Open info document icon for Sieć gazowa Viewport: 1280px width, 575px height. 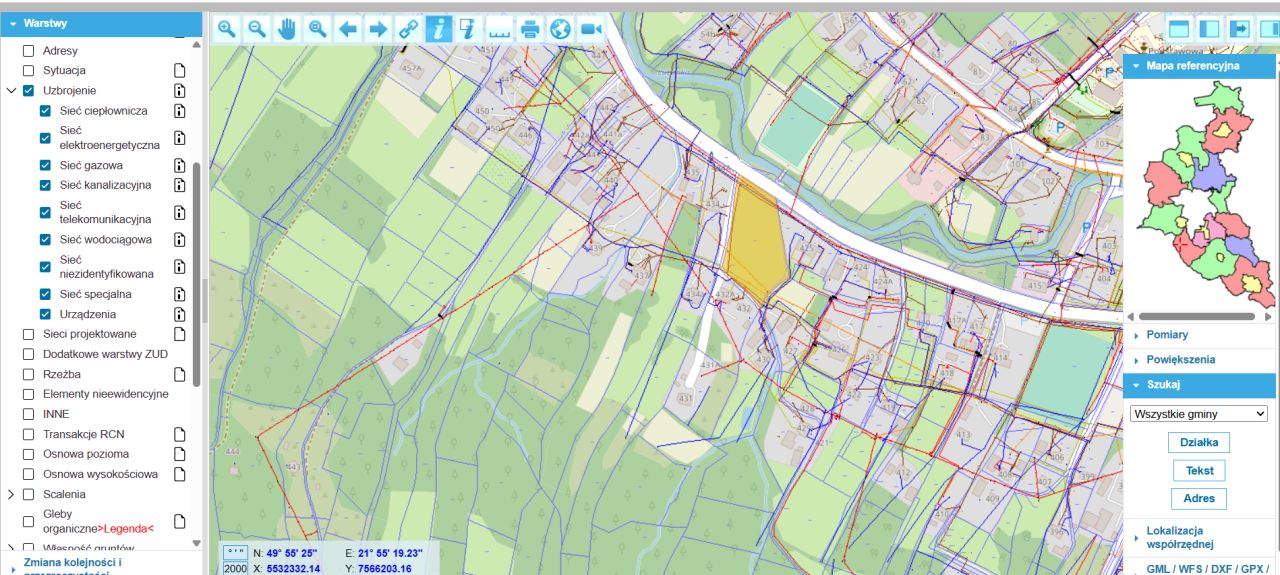pos(180,165)
